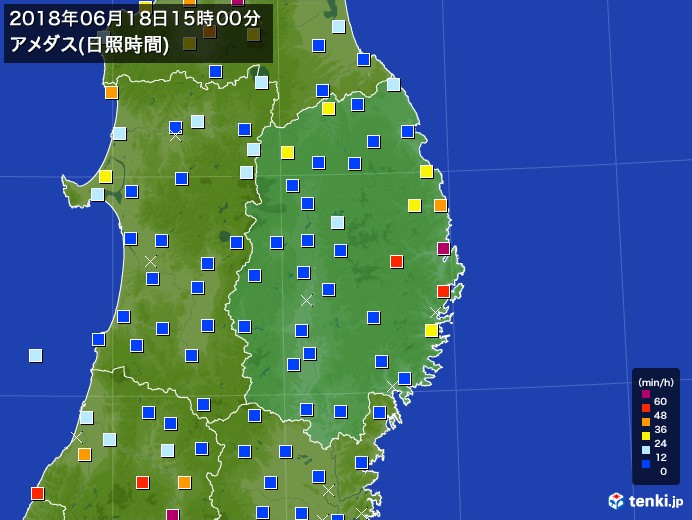Select the orange marker beside yellow marker on east coast
Viewport: 692px width, 520px height.
coord(440,205)
